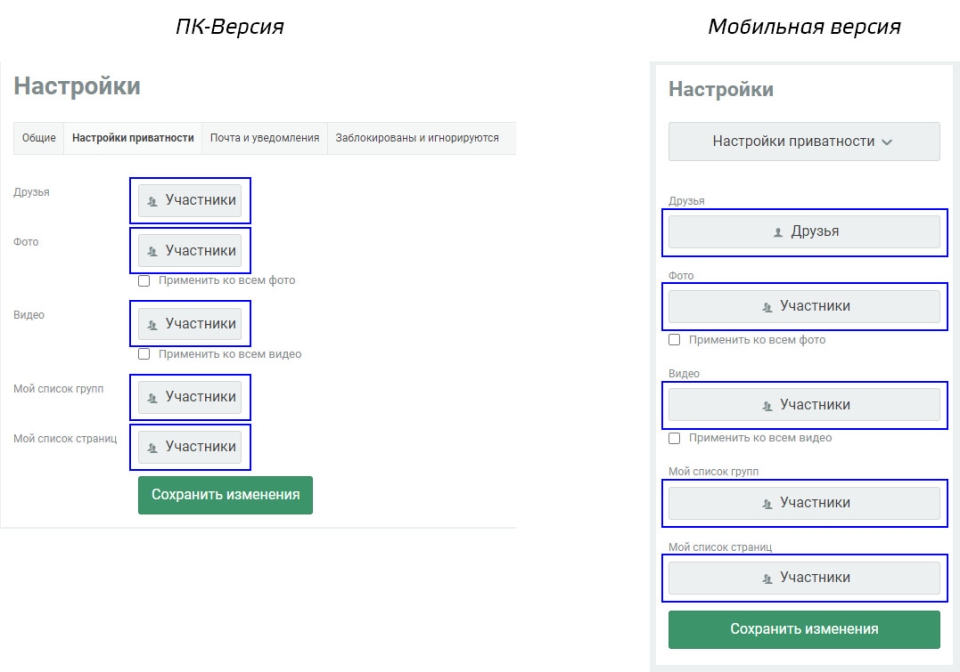Select 'Заблокированы и игнорируются' tab
Image resolution: width=960 pixels, height=672 pixels.
(417, 138)
